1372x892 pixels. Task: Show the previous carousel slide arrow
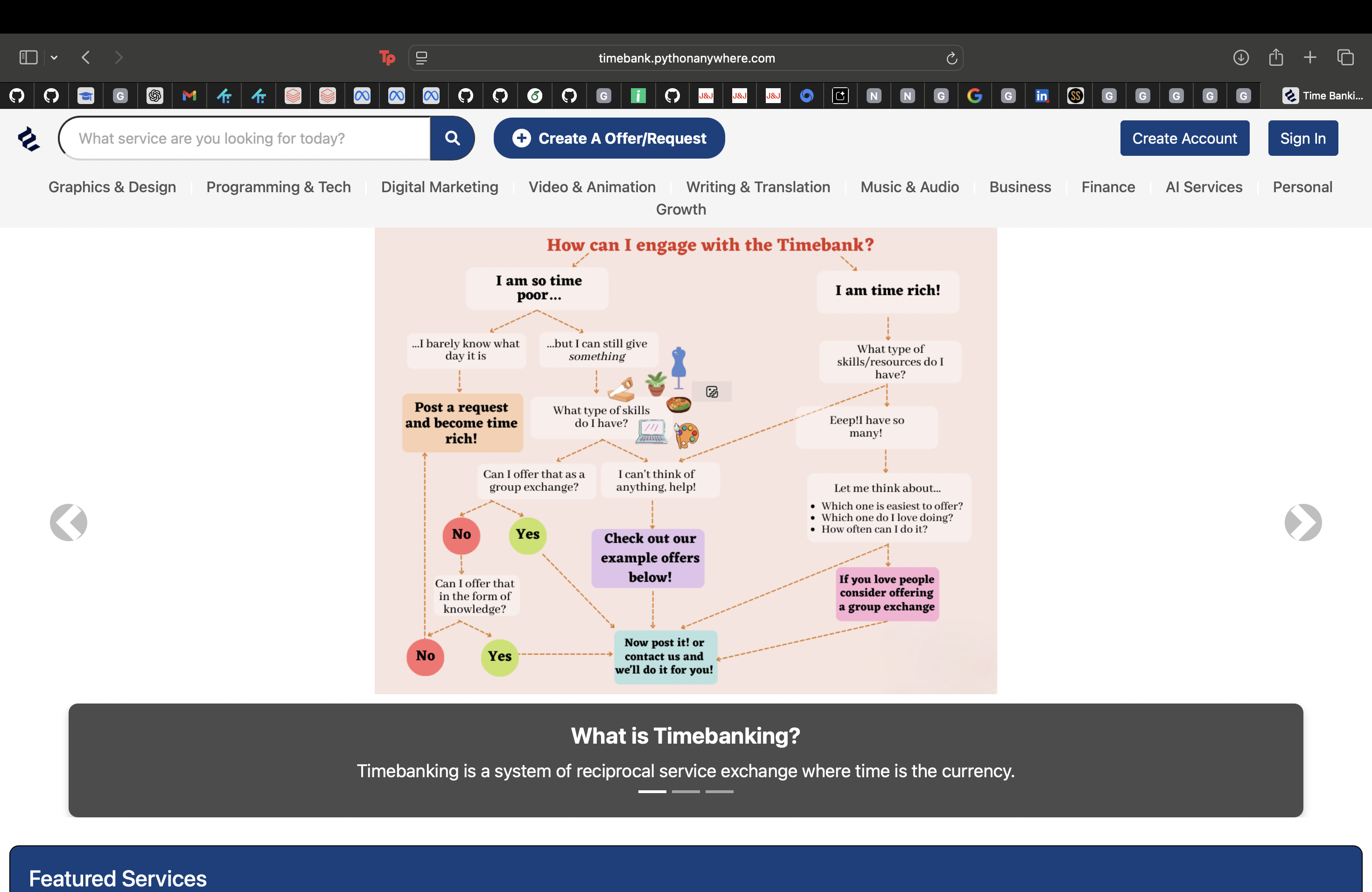tap(69, 522)
